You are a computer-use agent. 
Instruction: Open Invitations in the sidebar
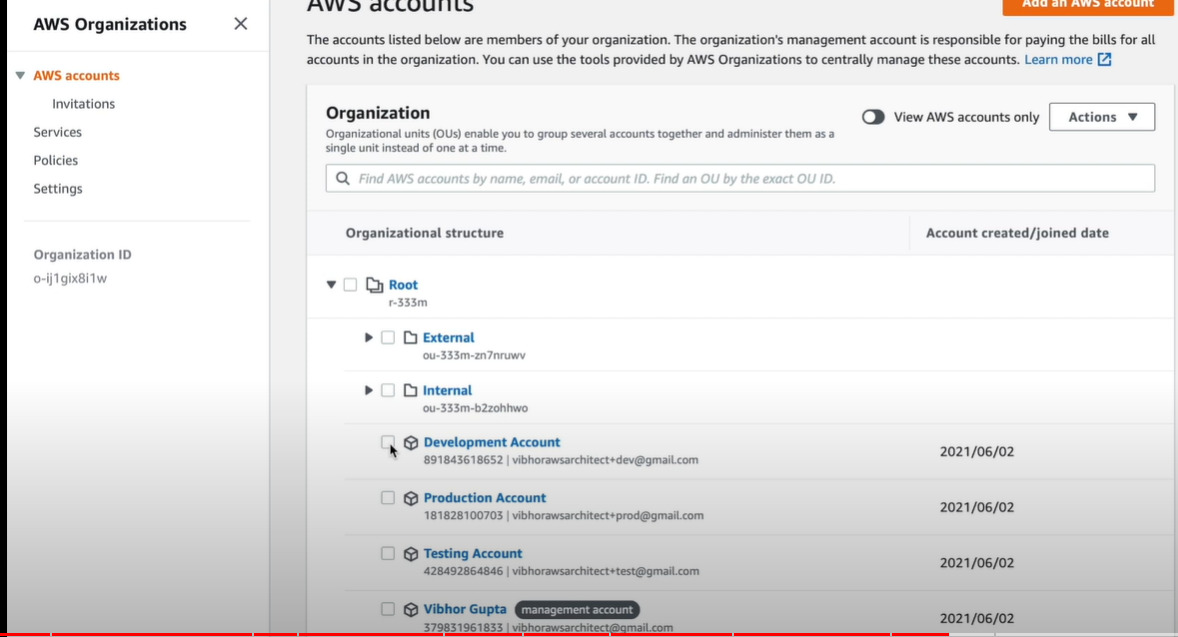point(83,104)
